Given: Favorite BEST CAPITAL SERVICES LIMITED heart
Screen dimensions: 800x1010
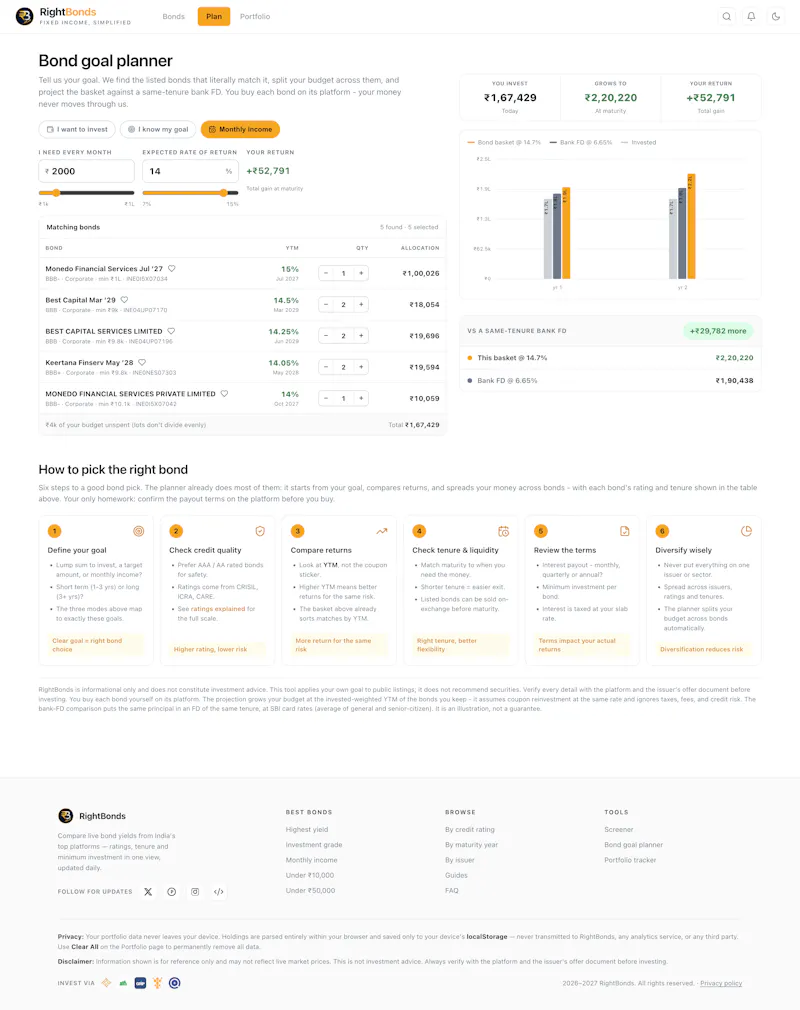Looking at the screenshot, I should [171, 331].
